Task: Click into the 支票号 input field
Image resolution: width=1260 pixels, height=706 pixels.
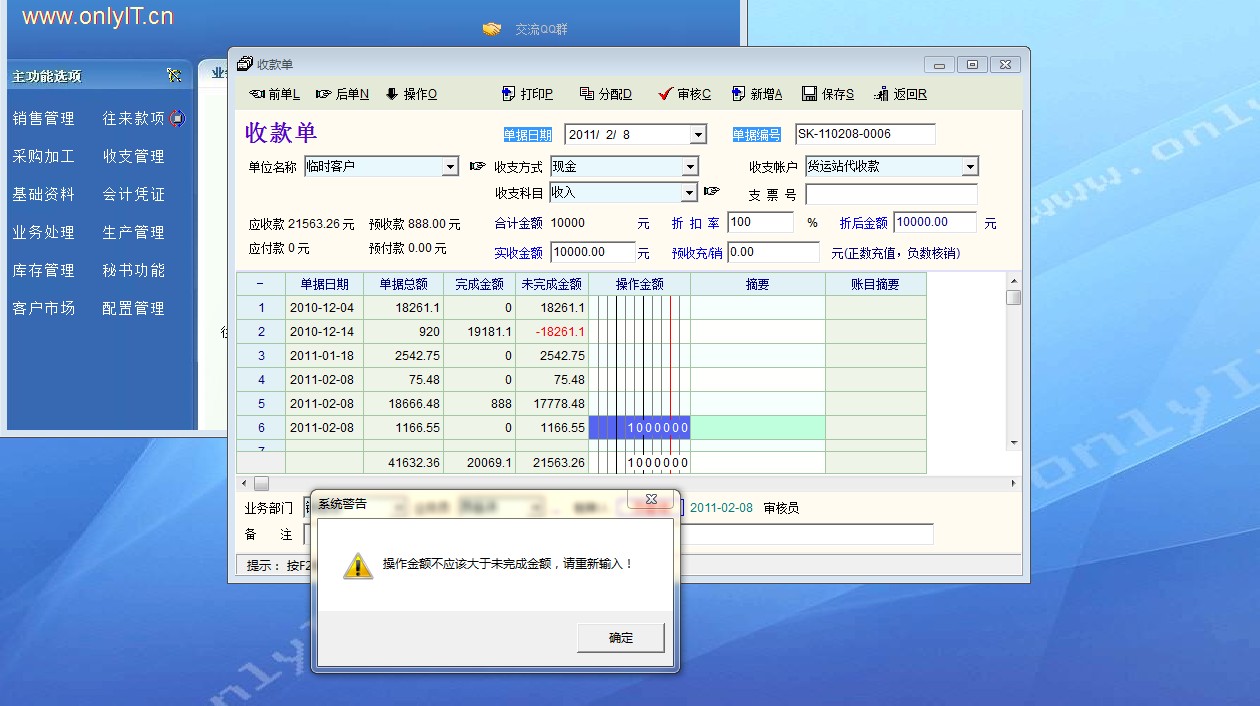Action: (x=891, y=195)
